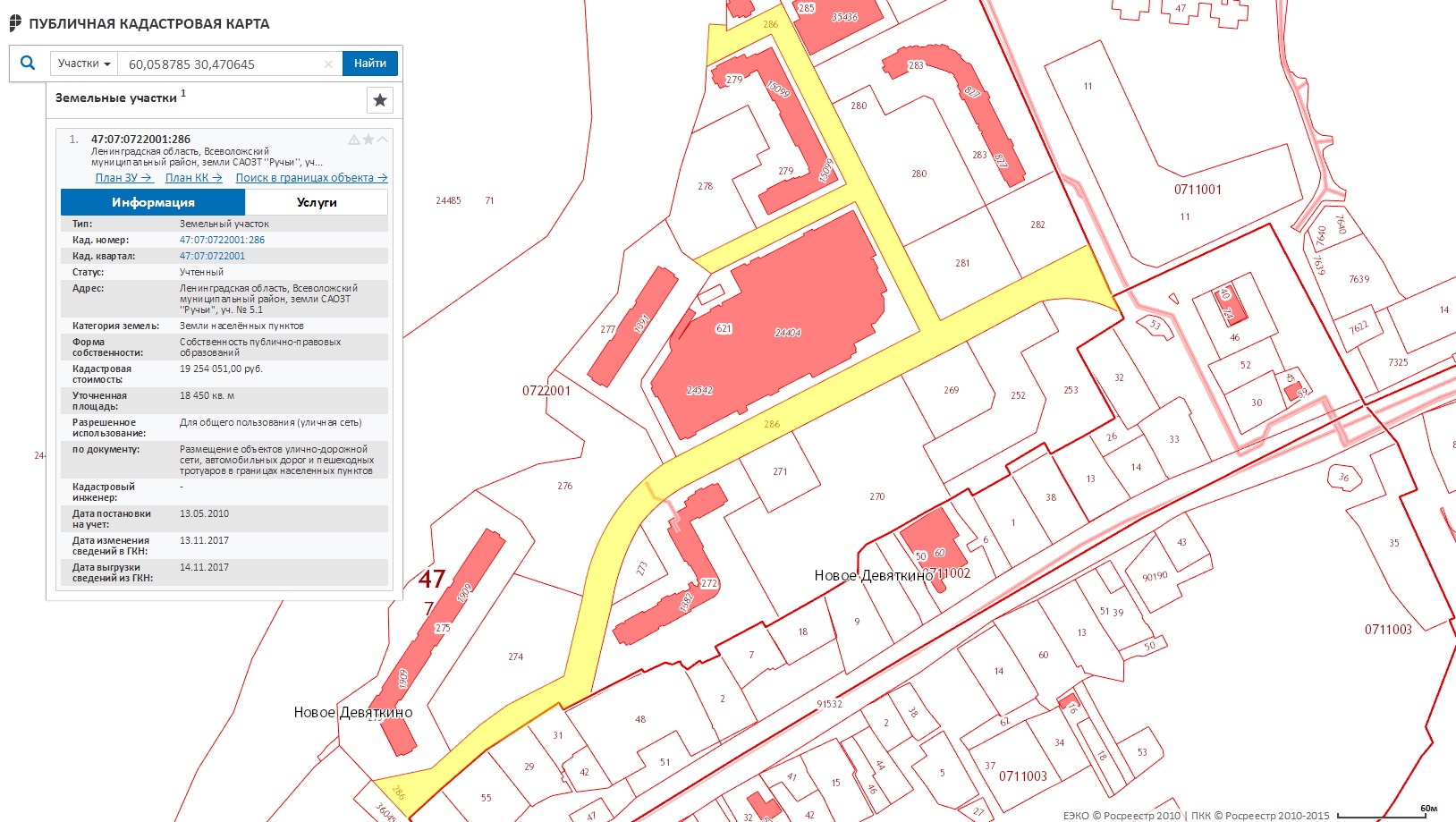Open the План КК link
The width and height of the screenshot is (1456, 822).
coord(194,178)
